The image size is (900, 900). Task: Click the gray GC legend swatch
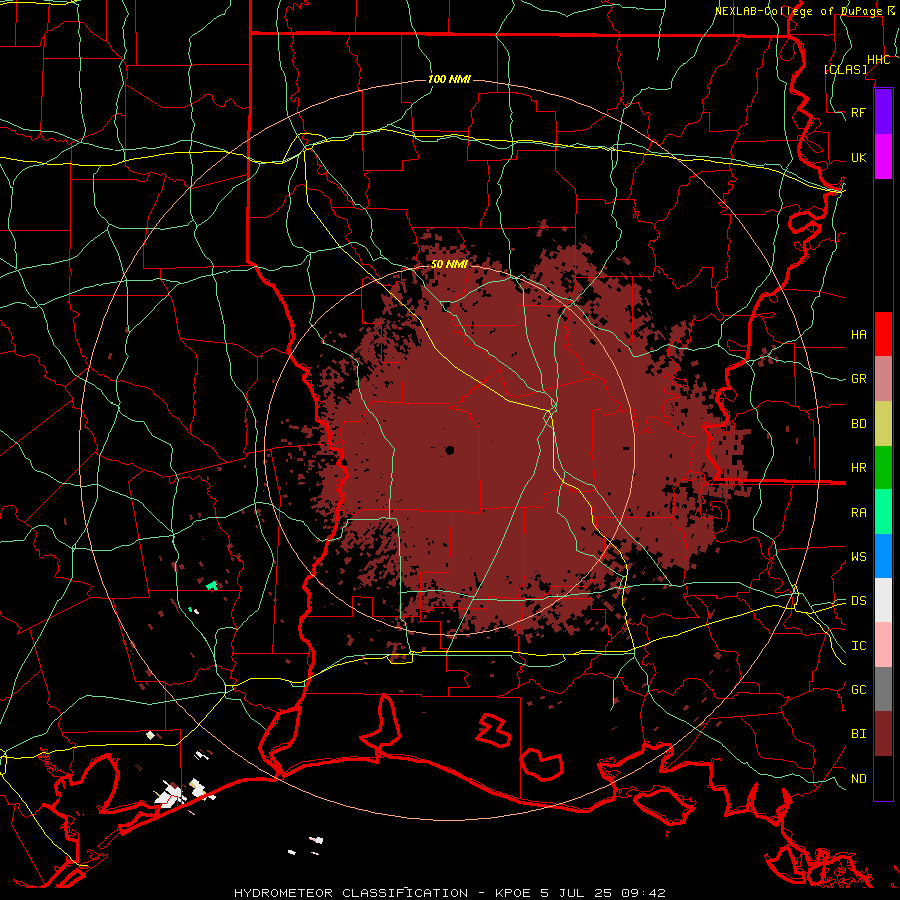coord(883,689)
